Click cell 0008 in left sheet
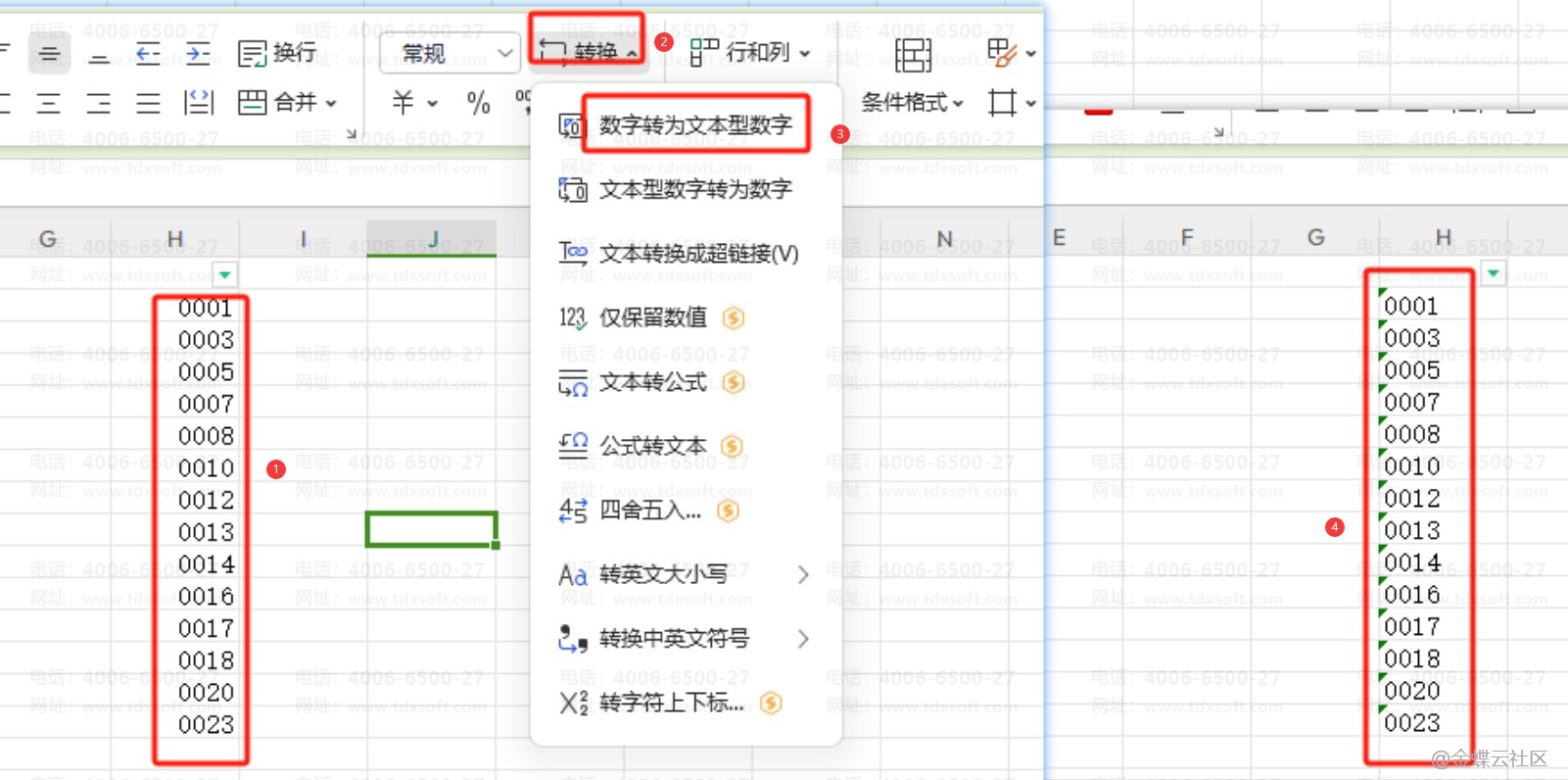Screen dimensions: 1568x780 pos(174,436)
